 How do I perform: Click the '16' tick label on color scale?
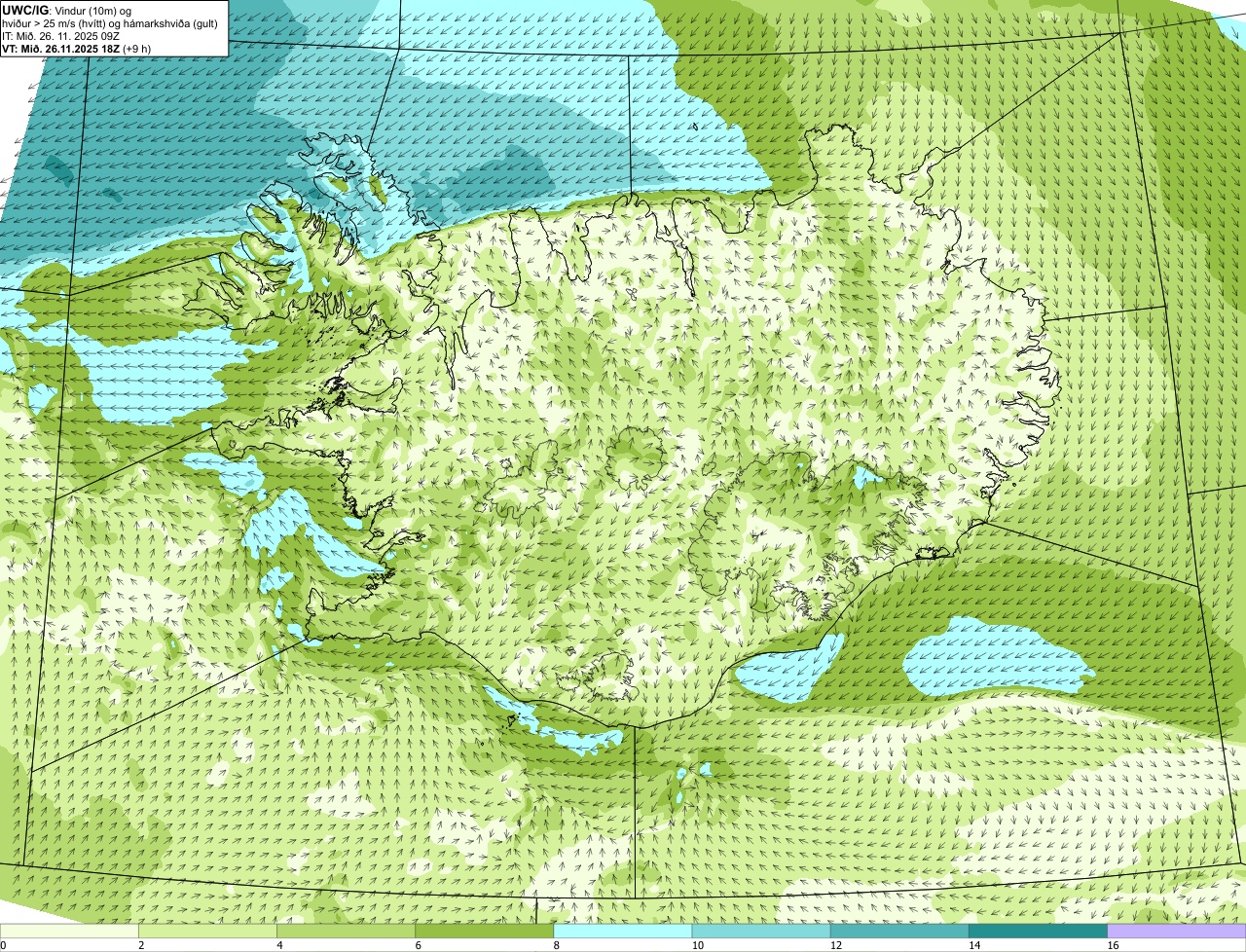tap(1114, 945)
